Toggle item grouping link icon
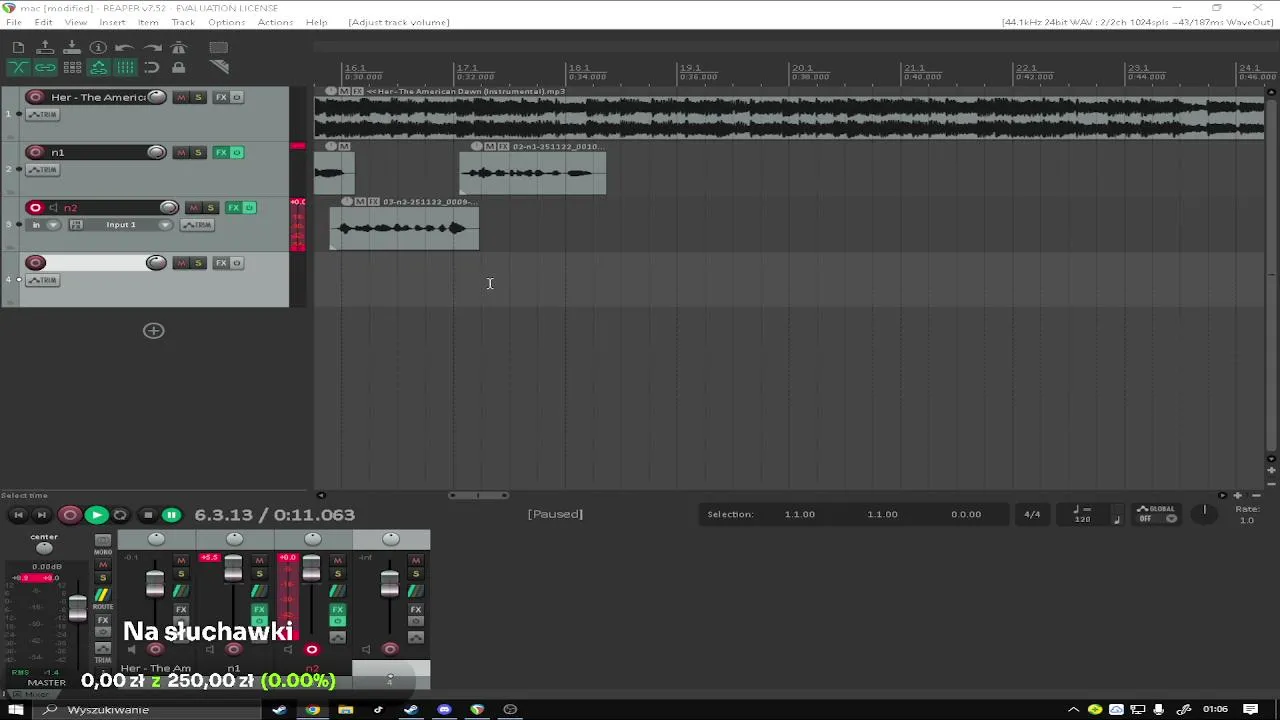The width and height of the screenshot is (1280, 720). pyautogui.click(x=45, y=68)
